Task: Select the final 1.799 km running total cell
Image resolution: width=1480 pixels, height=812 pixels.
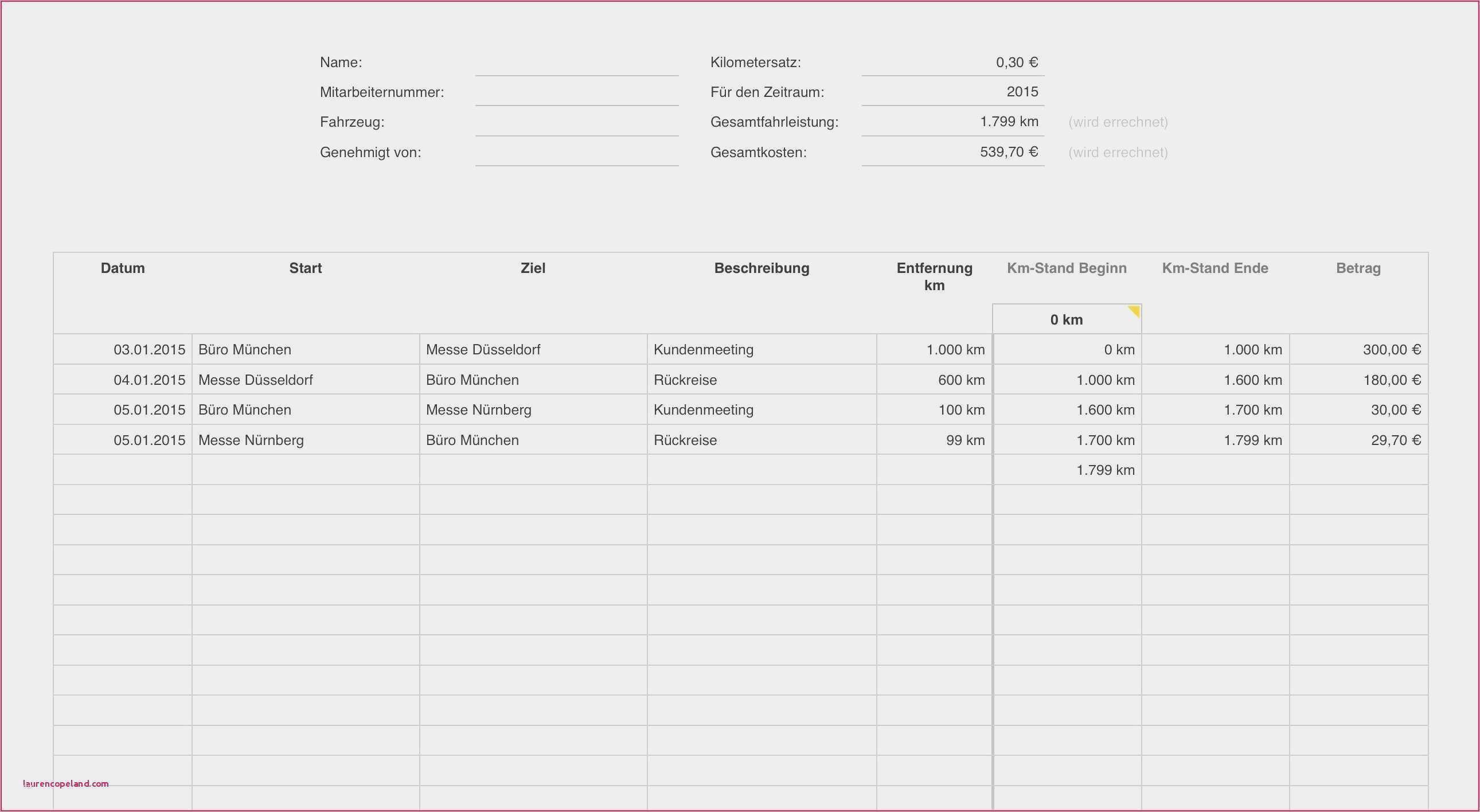Action: [1105, 470]
